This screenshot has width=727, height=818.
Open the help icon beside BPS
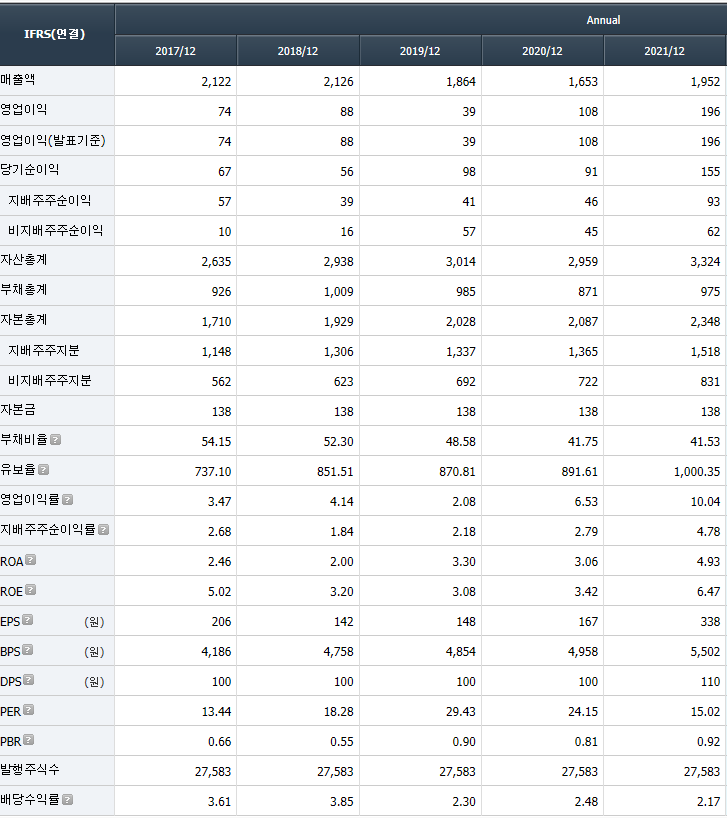pos(28,649)
